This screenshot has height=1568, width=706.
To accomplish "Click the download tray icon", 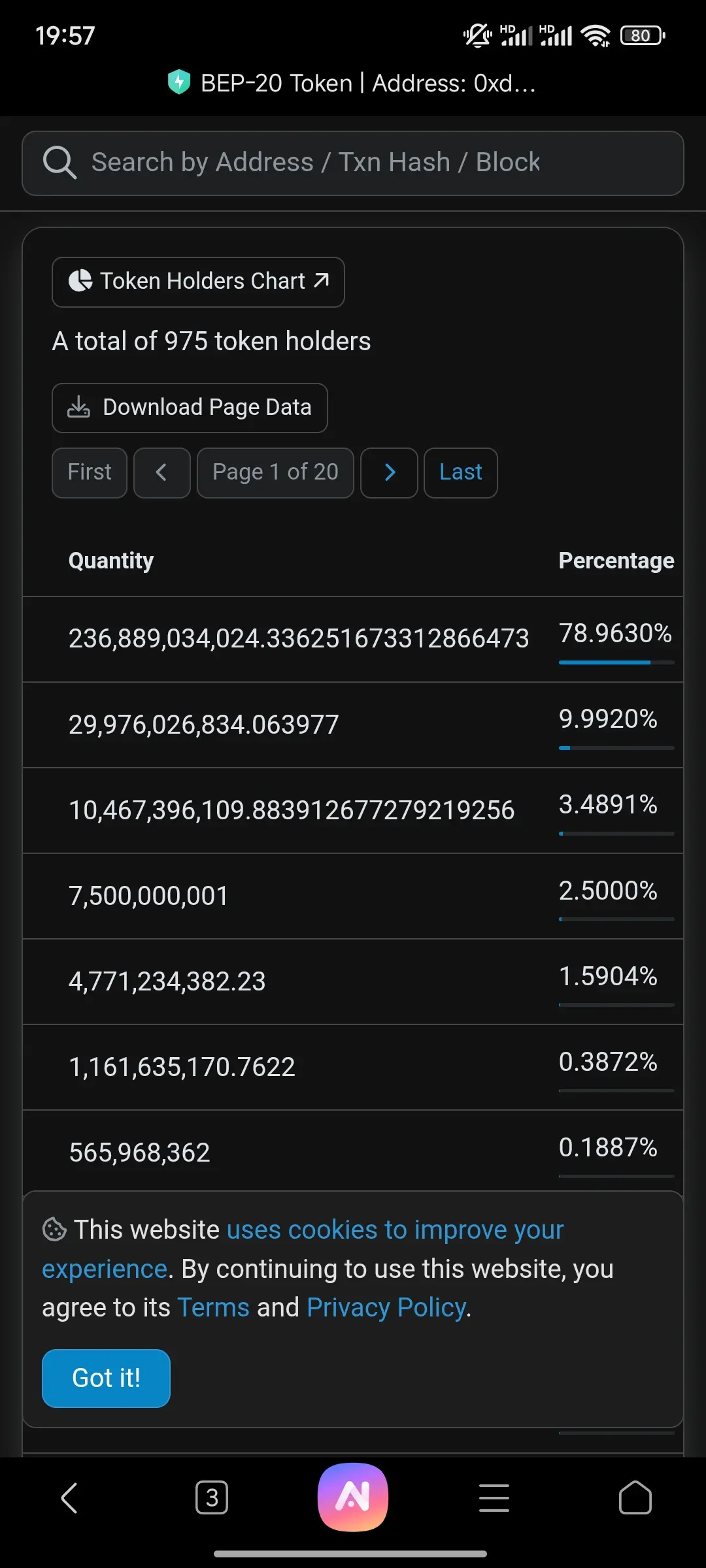I will pos(78,407).
